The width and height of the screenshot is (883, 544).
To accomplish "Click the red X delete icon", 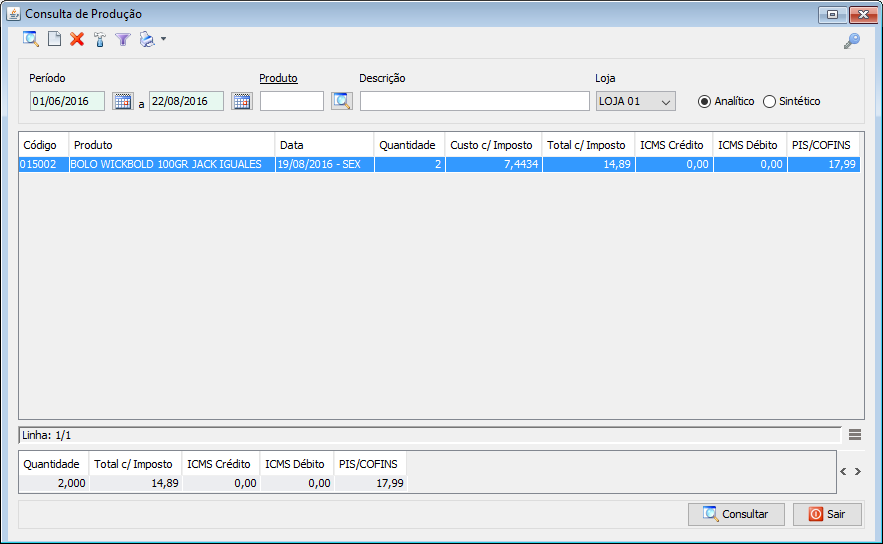I will (x=77, y=40).
